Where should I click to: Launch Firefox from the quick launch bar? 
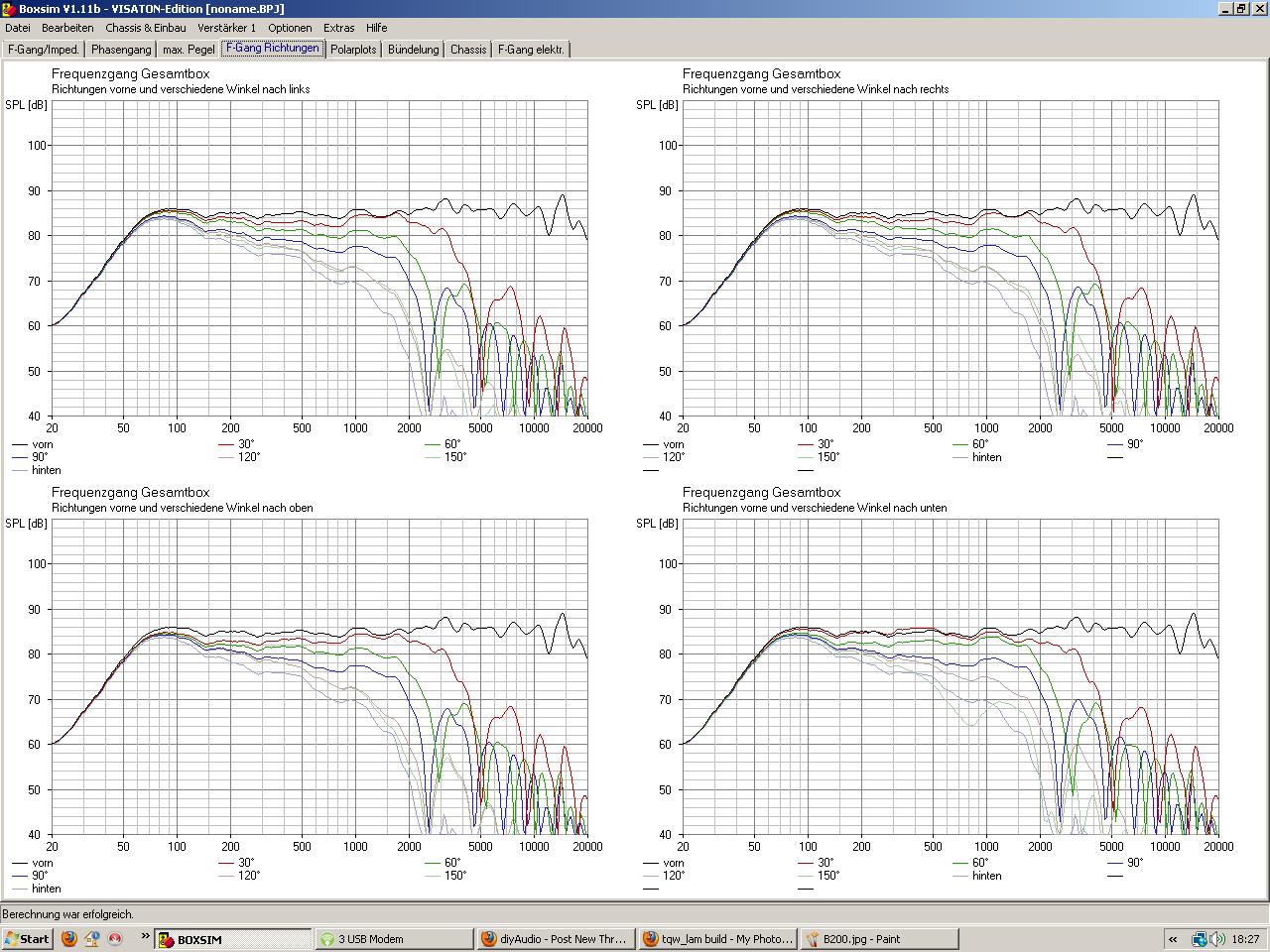[x=69, y=938]
